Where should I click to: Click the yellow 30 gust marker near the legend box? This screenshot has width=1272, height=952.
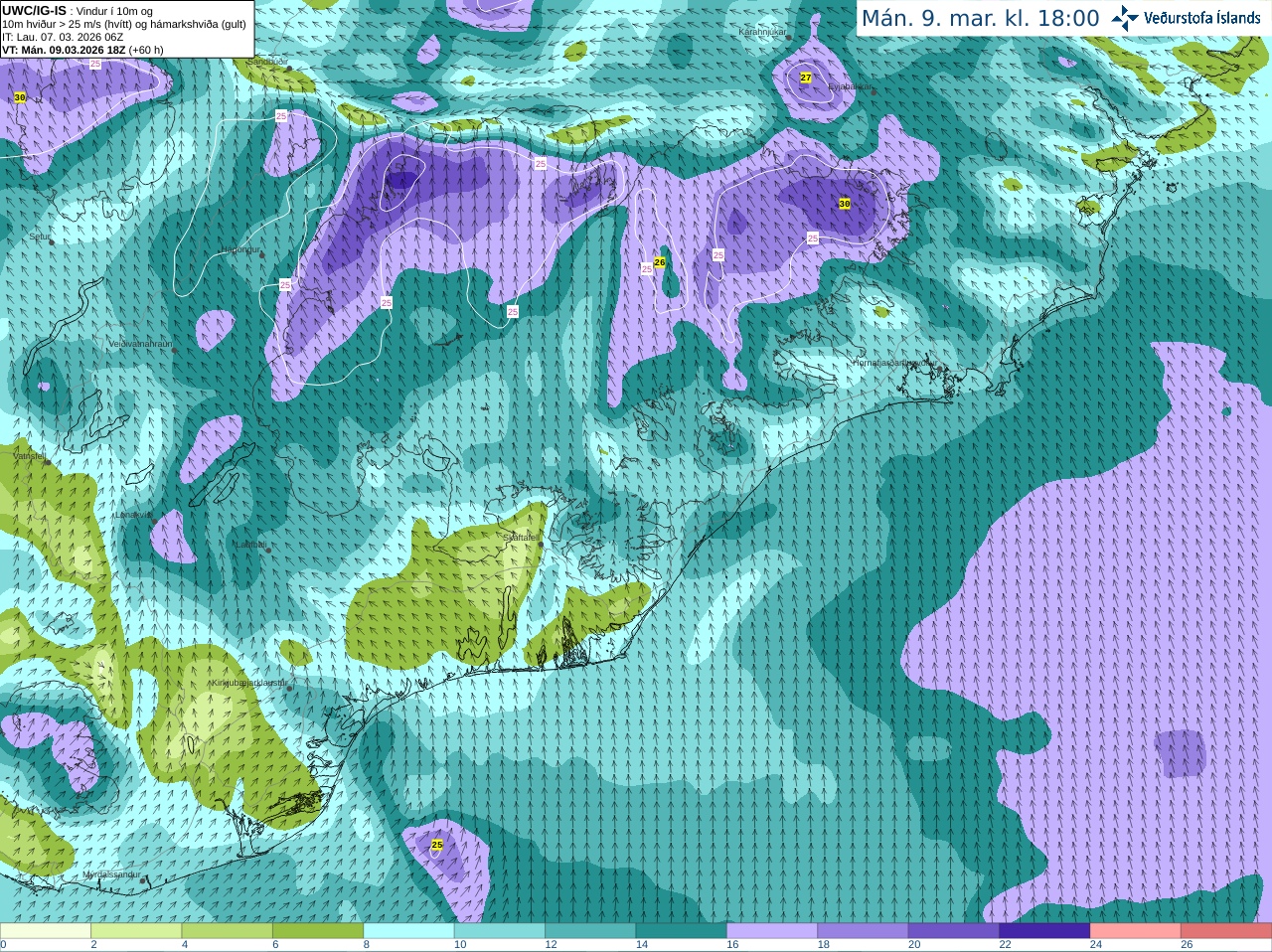coord(20,97)
